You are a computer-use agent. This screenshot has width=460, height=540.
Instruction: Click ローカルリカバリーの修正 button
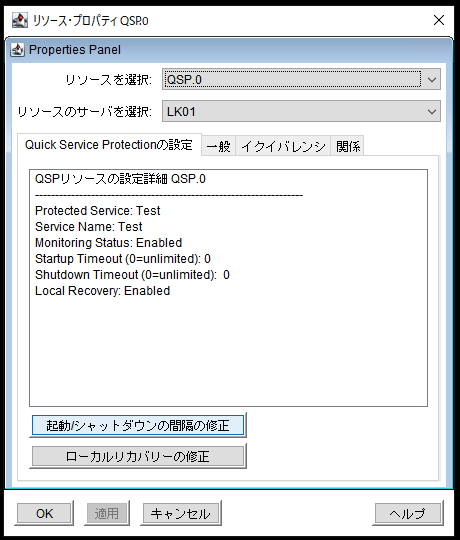pyautogui.click(x=138, y=456)
